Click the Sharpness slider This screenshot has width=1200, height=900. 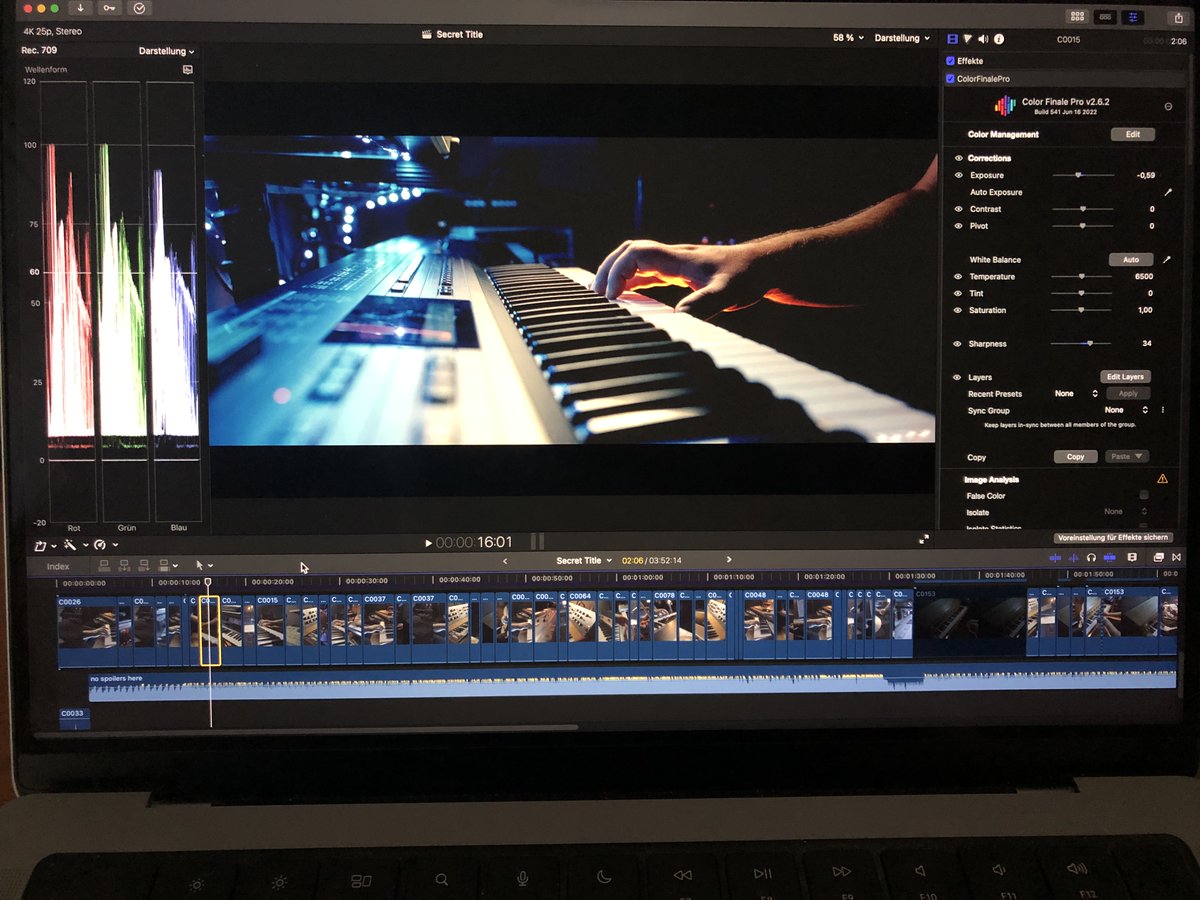(x=1082, y=344)
